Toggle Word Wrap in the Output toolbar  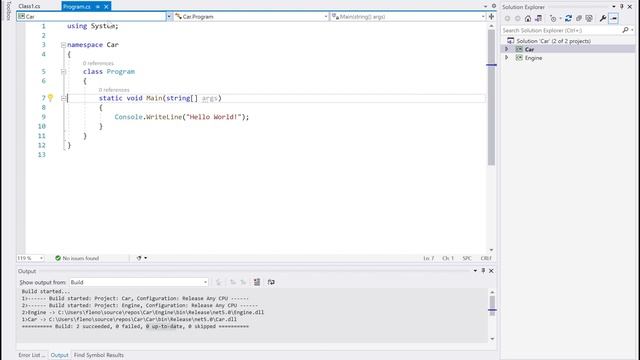click(x=271, y=282)
